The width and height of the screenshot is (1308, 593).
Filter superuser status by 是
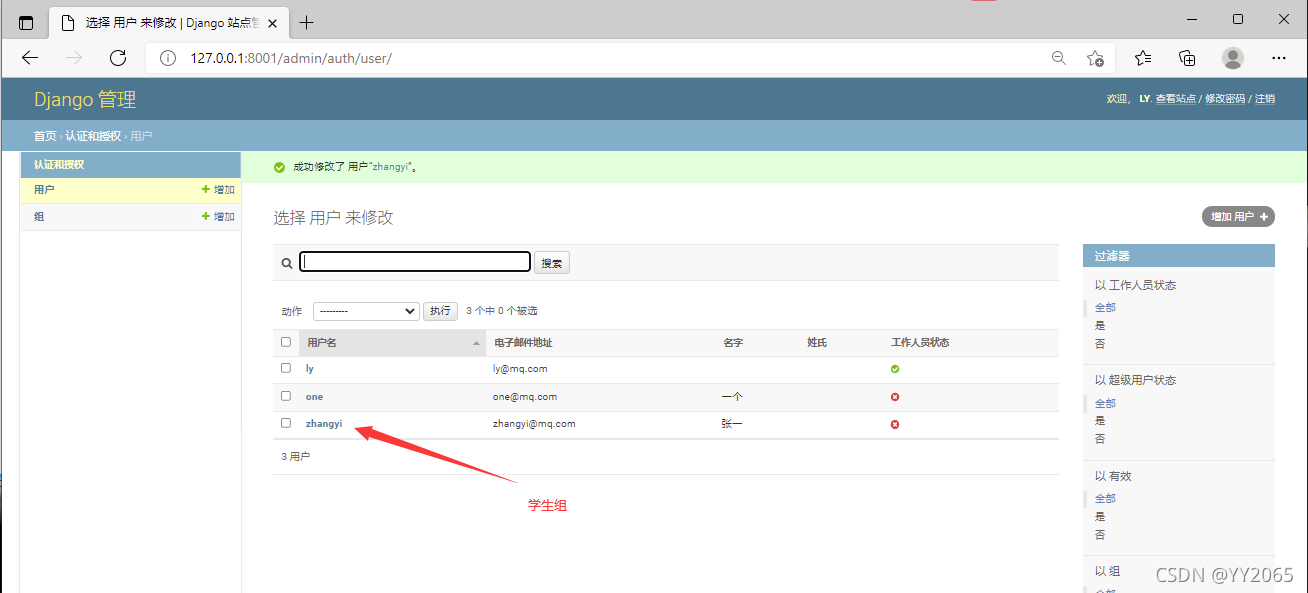1100,420
